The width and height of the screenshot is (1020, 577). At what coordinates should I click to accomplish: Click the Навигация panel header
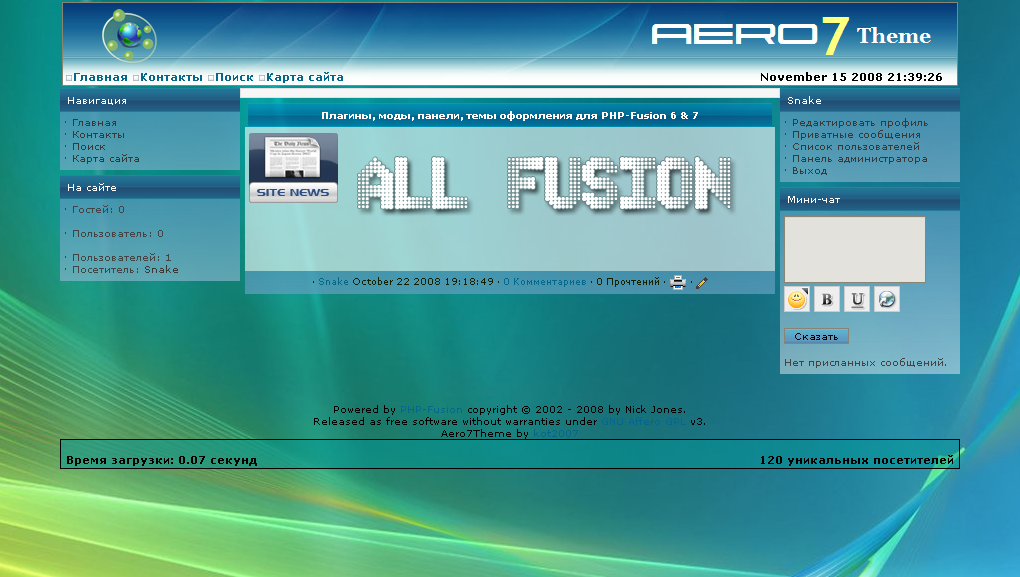[150, 101]
